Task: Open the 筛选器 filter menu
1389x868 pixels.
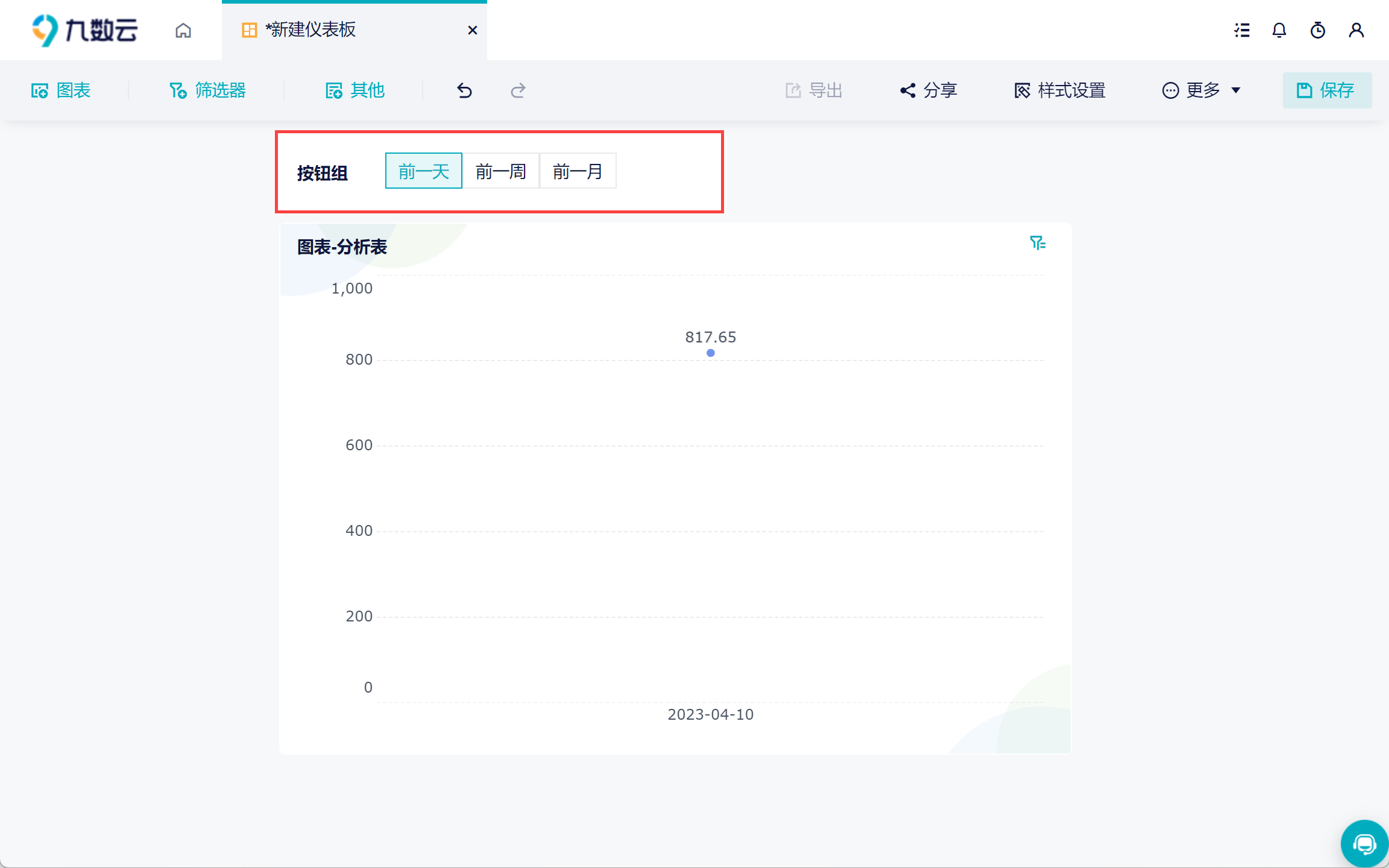Action: pyautogui.click(x=207, y=90)
